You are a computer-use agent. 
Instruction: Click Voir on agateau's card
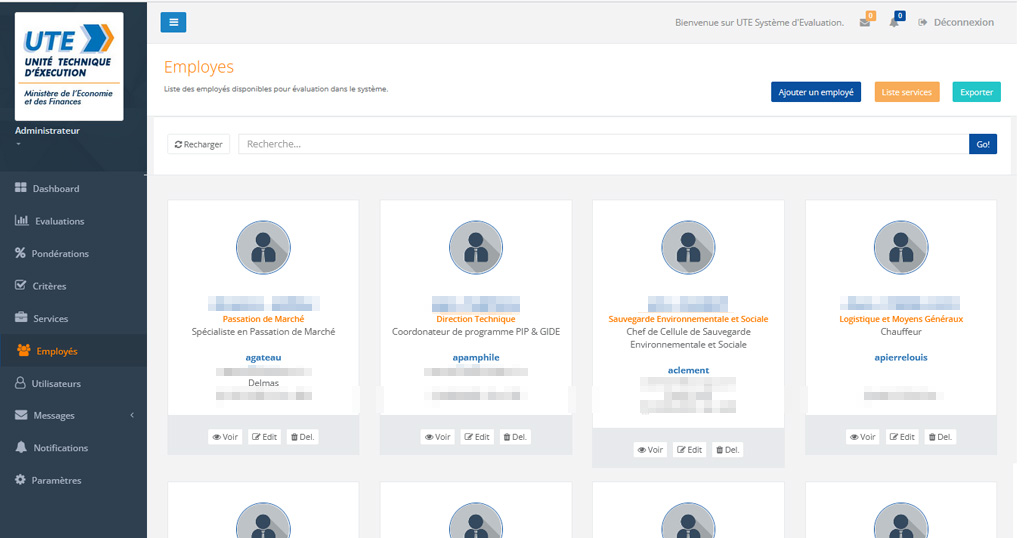click(x=225, y=437)
